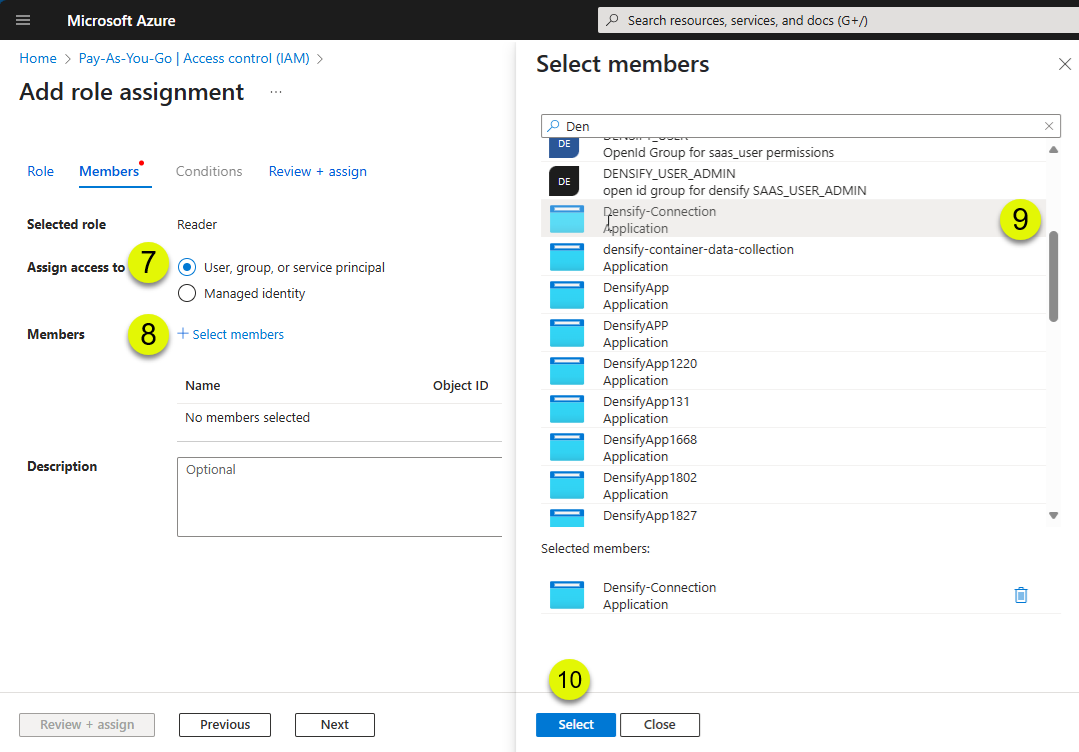Select User, group, or service principal
The height and width of the screenshot is (752, 1079).
(x=186, y=267)
